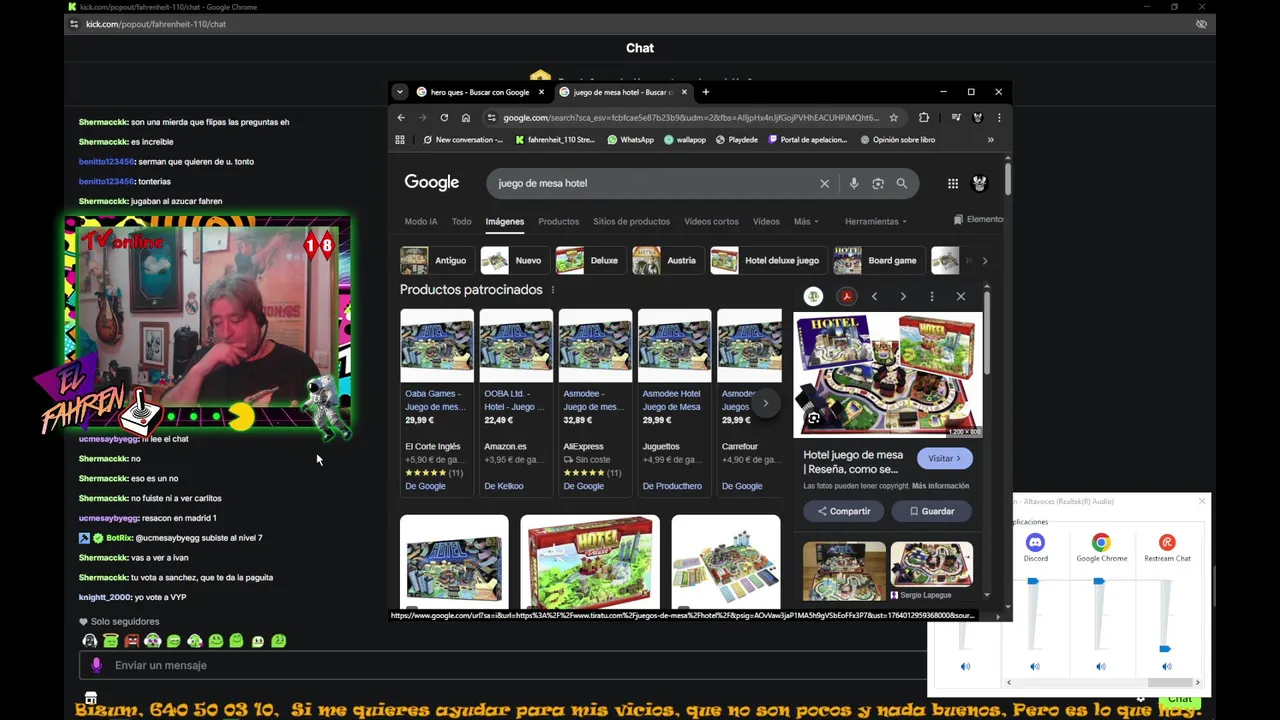The height and width of the screenshot is (720, 1280).
Task: Open the Chrome three-dot menu
Action: pos(998,117)
